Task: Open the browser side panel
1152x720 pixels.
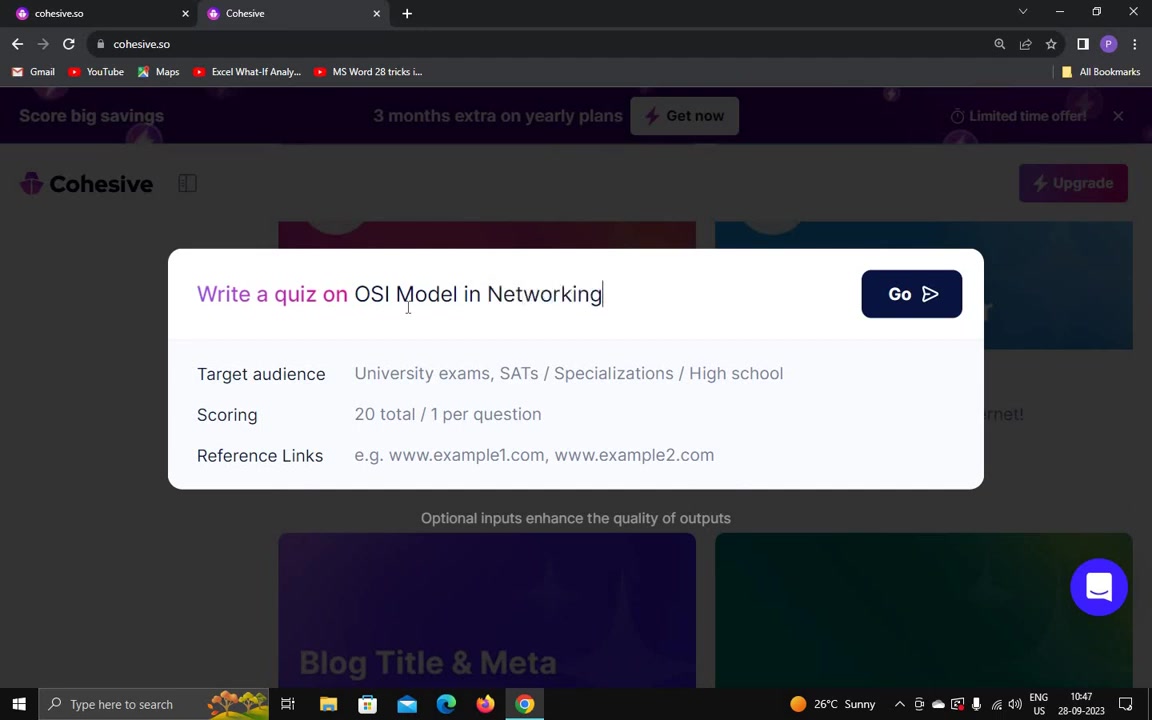Action: tap(1083, 44)
